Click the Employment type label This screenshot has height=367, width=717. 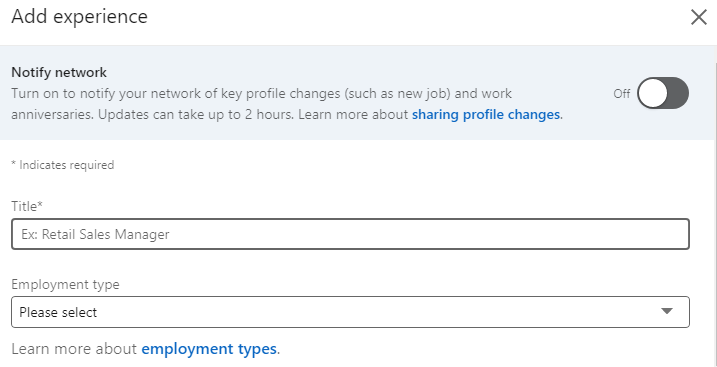(65, 285)
